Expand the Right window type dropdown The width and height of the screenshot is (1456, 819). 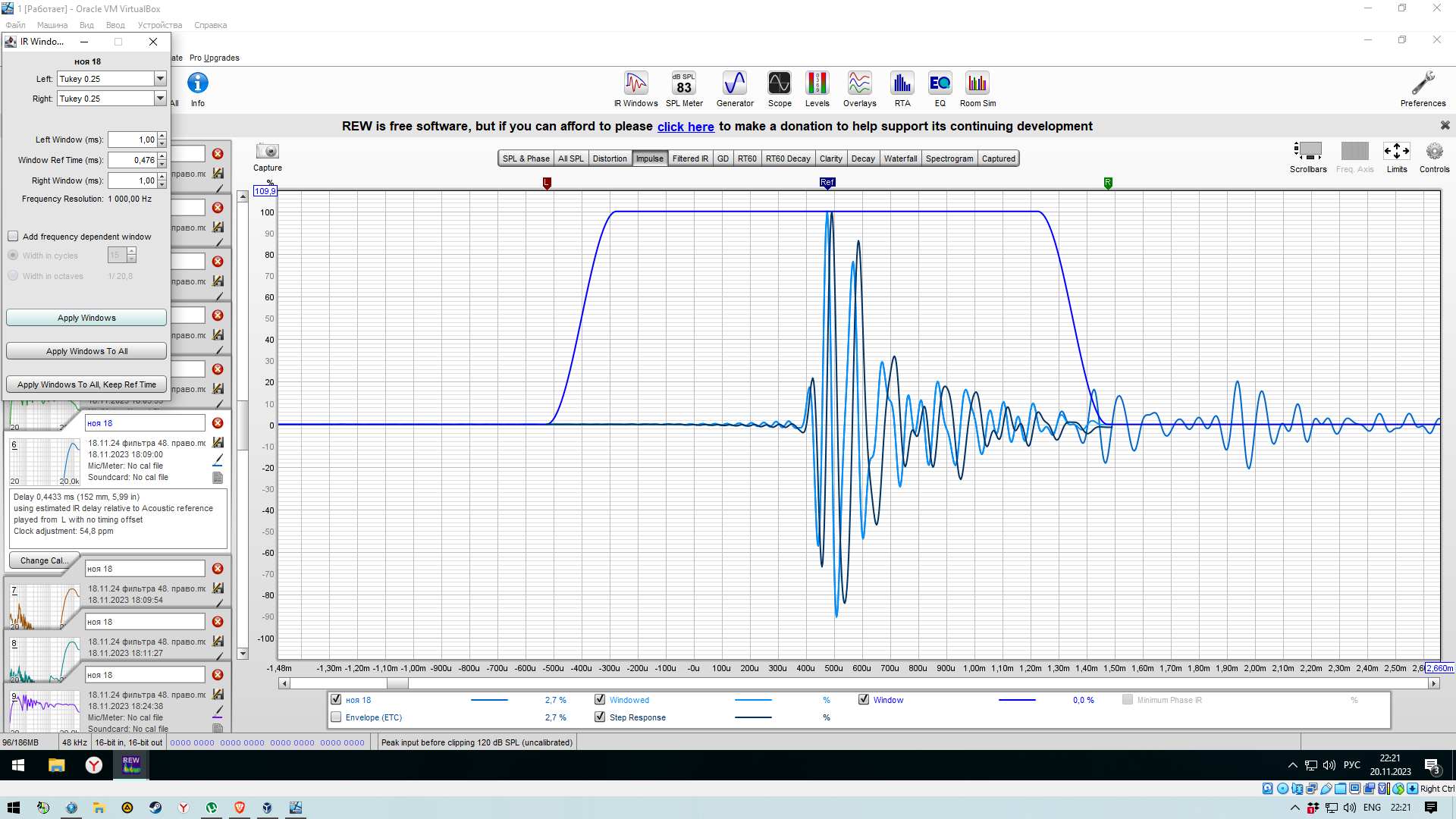click(160, 99)
